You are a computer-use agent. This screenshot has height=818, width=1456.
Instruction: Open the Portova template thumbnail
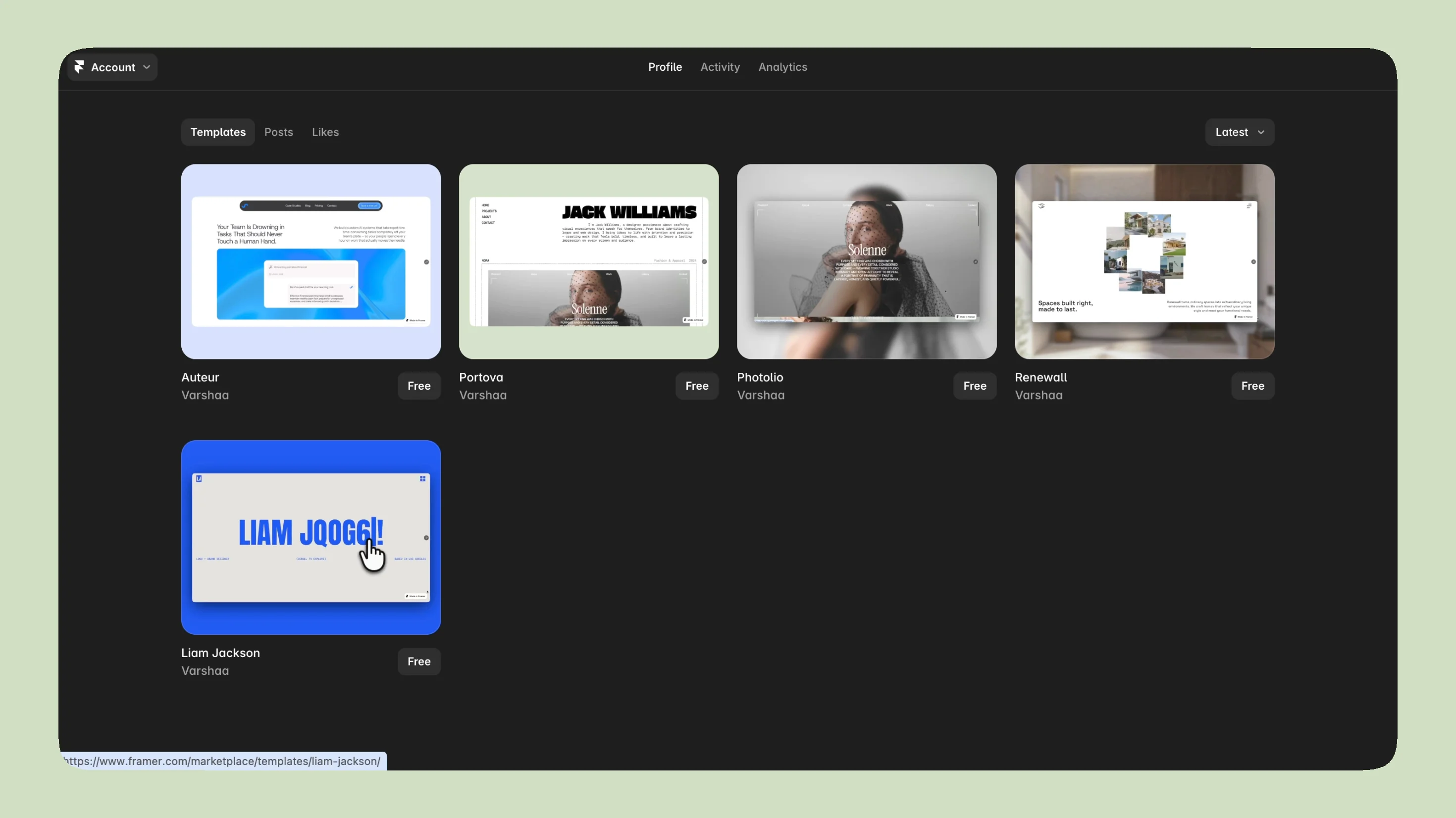tap(588, 262)
